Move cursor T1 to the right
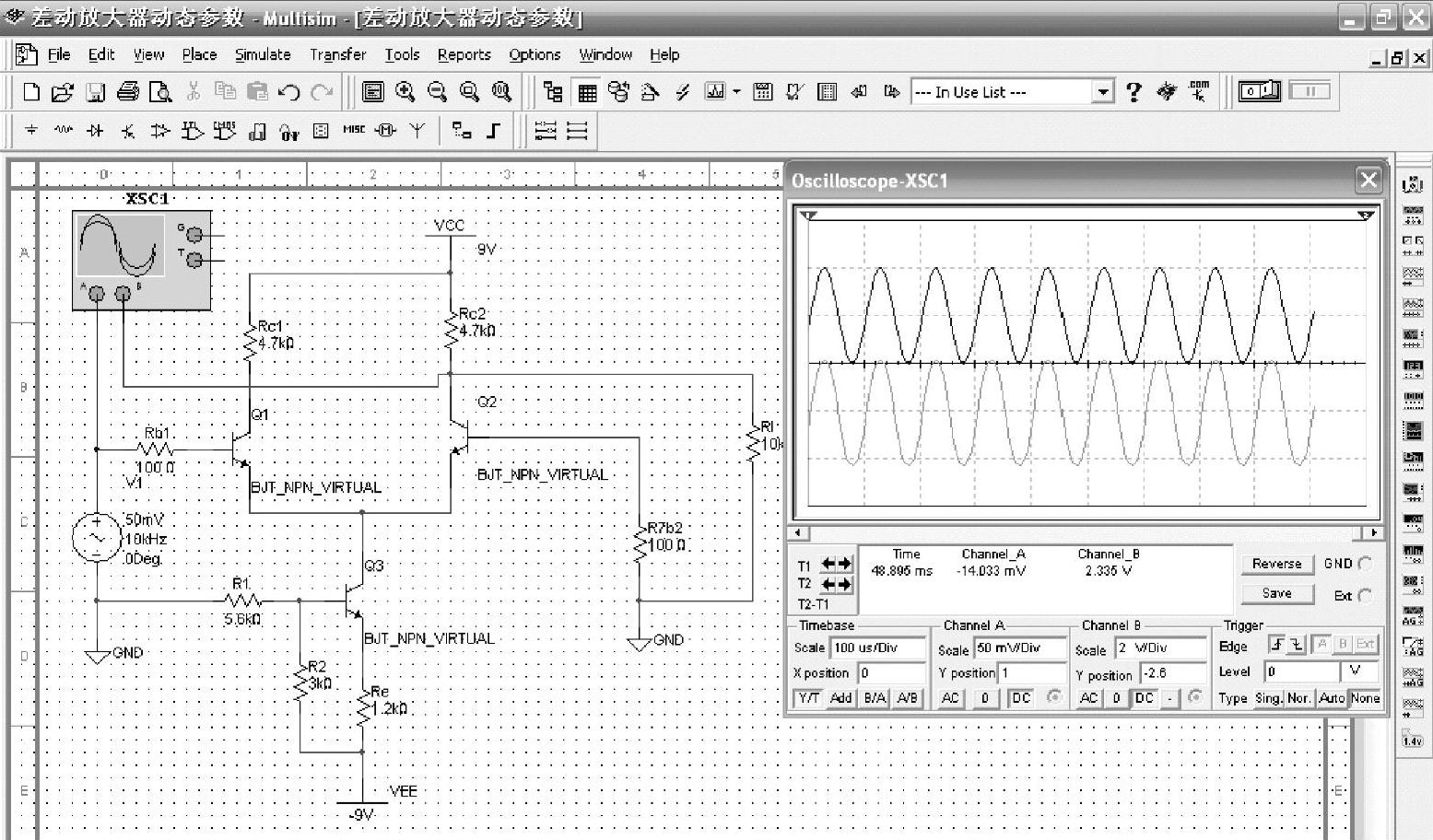 click(x=844, y=564)
